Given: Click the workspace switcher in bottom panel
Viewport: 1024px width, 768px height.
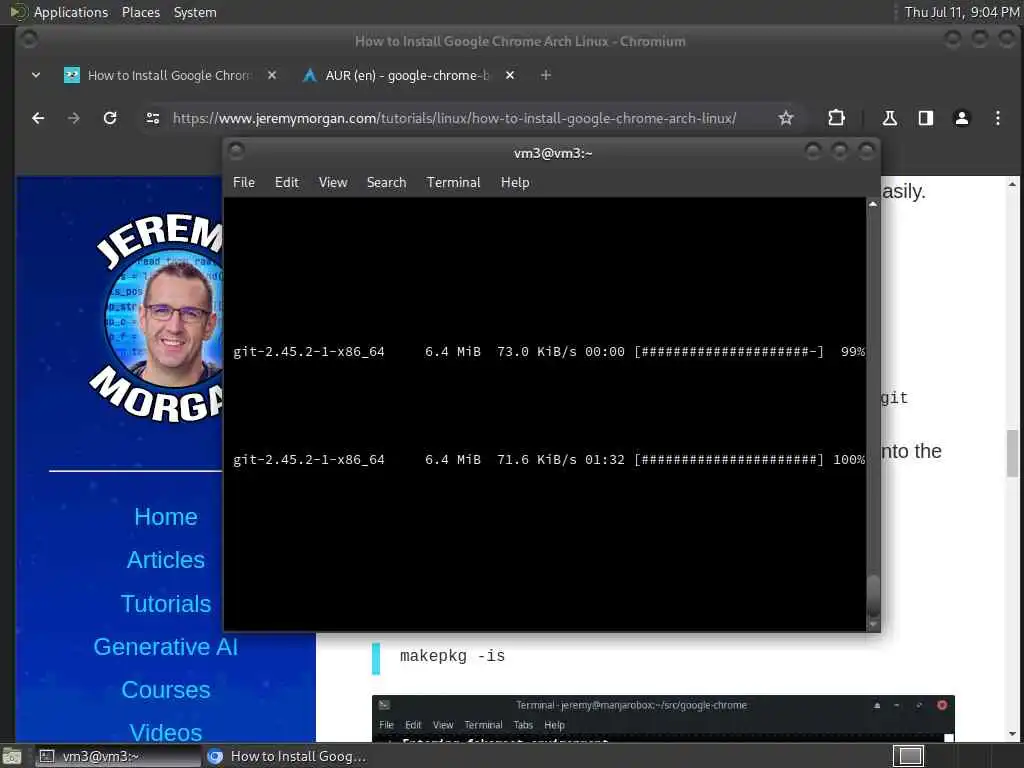Looking at the screenshot, I should (908, 756).
